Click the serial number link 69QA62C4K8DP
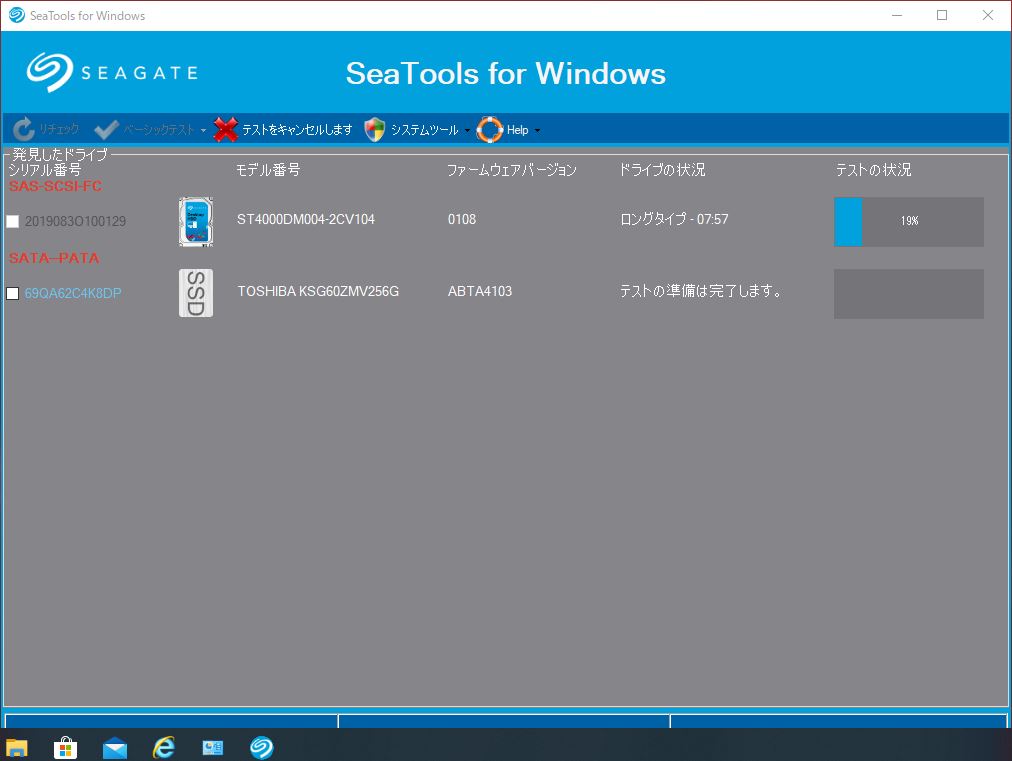Viewport: 1012px width, 761px height. (73, 293)
